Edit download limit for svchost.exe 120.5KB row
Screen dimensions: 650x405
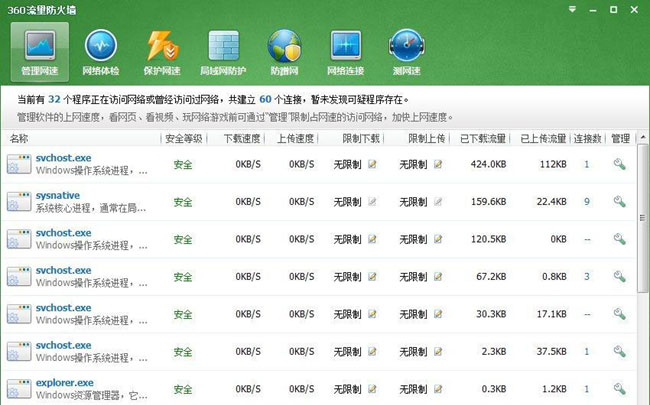click(x=372, y=239)
